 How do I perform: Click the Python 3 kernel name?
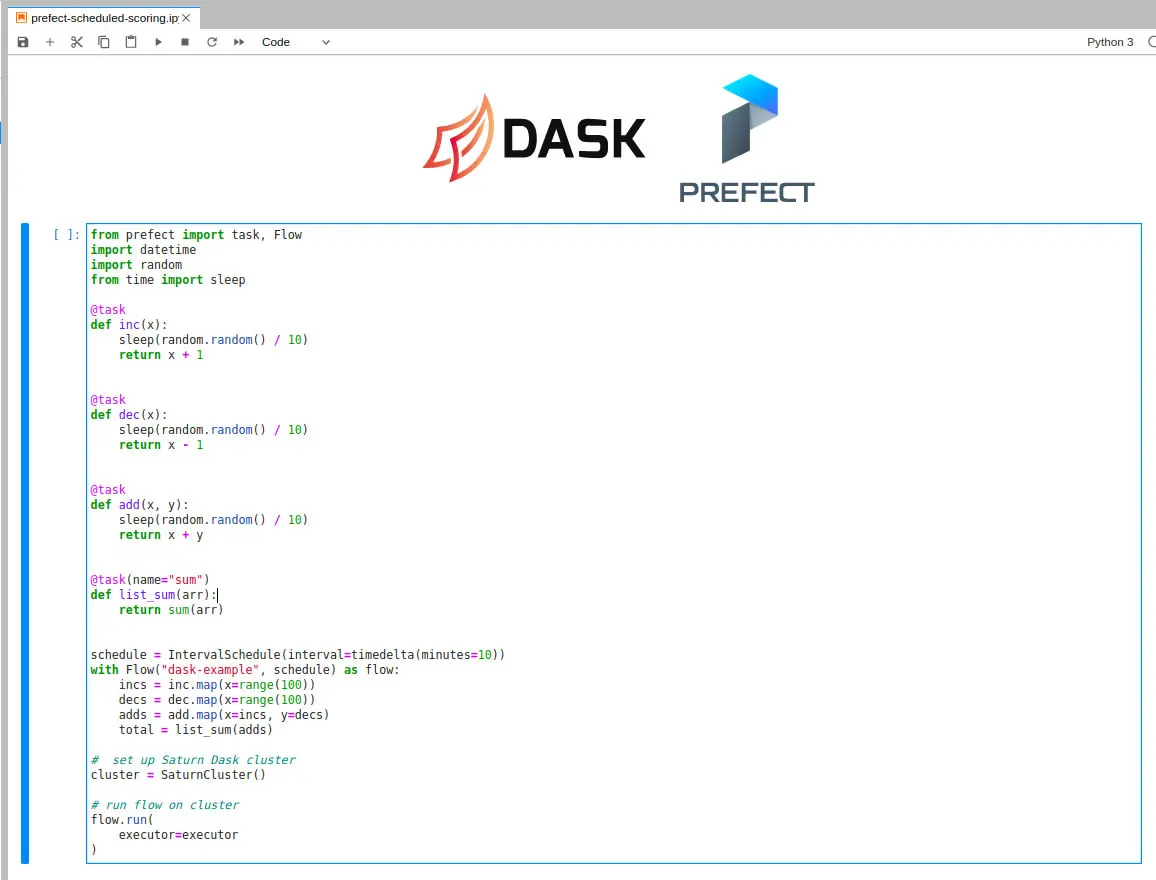(x=1110, y=42)
